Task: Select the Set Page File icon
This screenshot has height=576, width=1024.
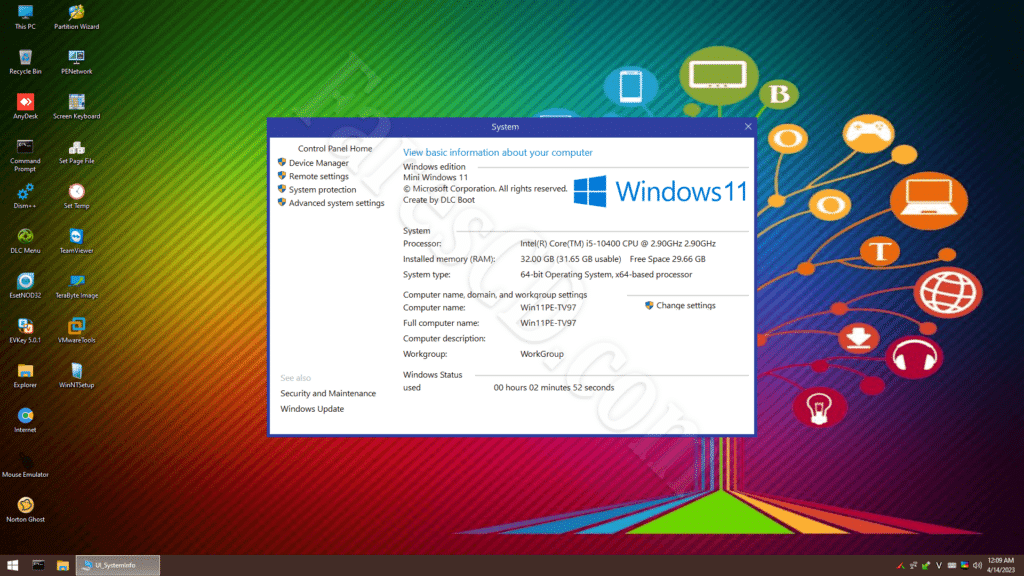Action: click(x=76, y=151)
